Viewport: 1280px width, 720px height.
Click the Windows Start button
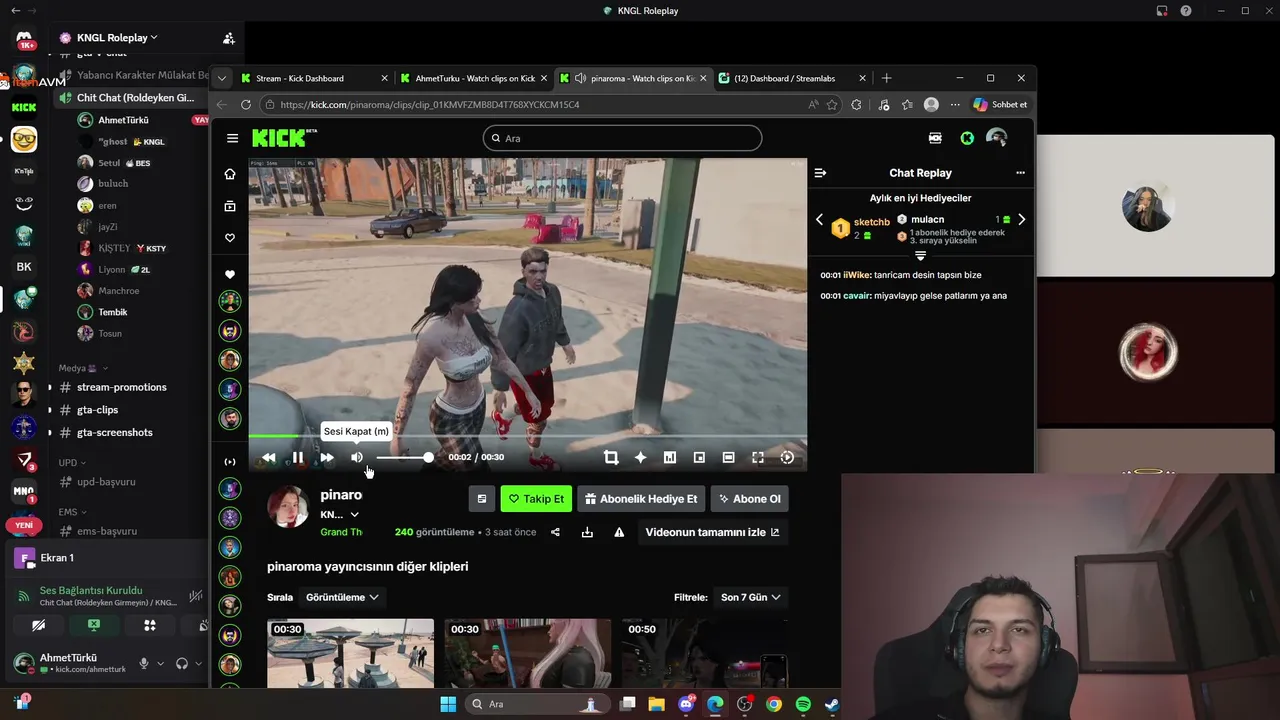pyautogui.click(x=448, y=704)
